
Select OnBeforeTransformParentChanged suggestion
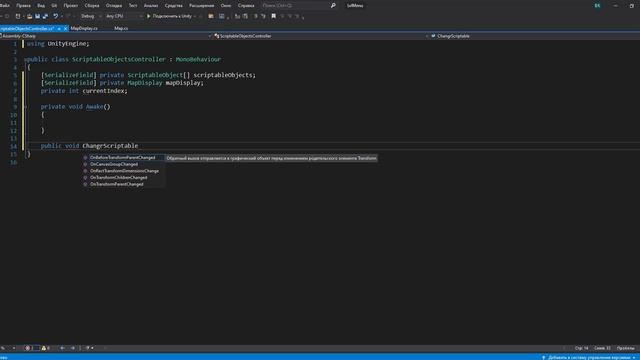click(123, 158)
